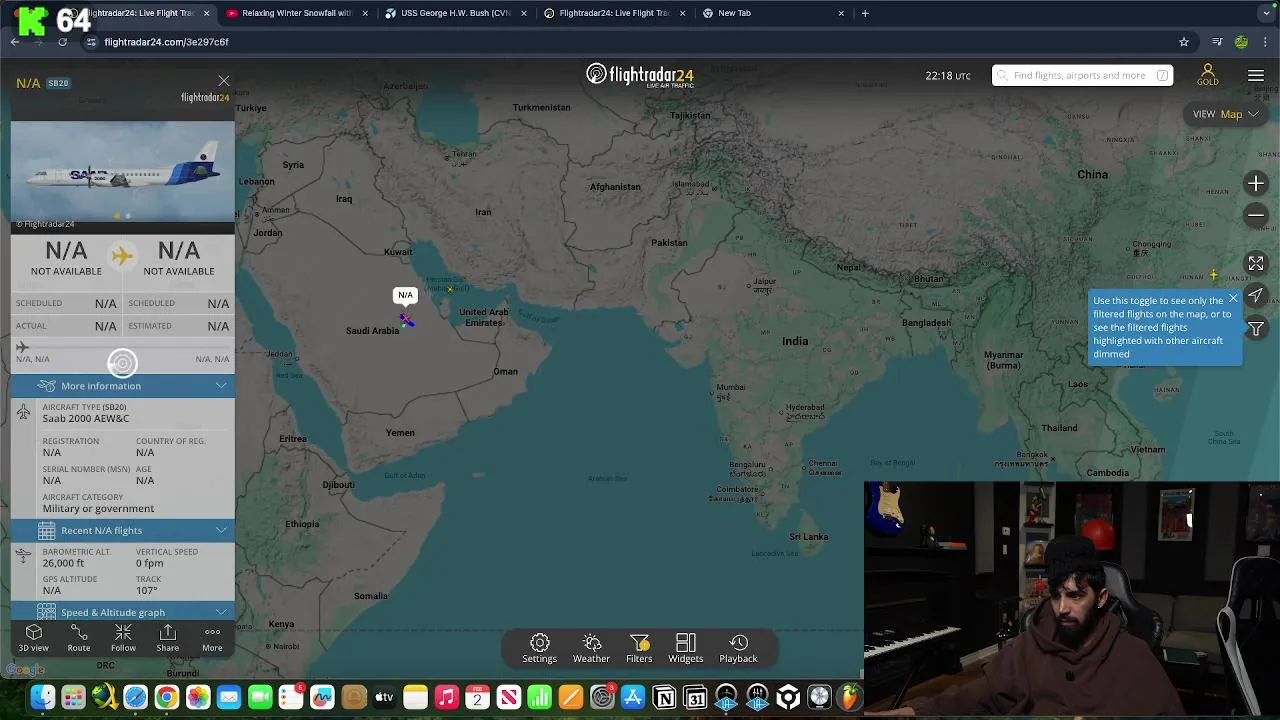This screenshot has width=1280, height=720.
Task: Enter fullscreen map mode
Action: [1256, 263]
